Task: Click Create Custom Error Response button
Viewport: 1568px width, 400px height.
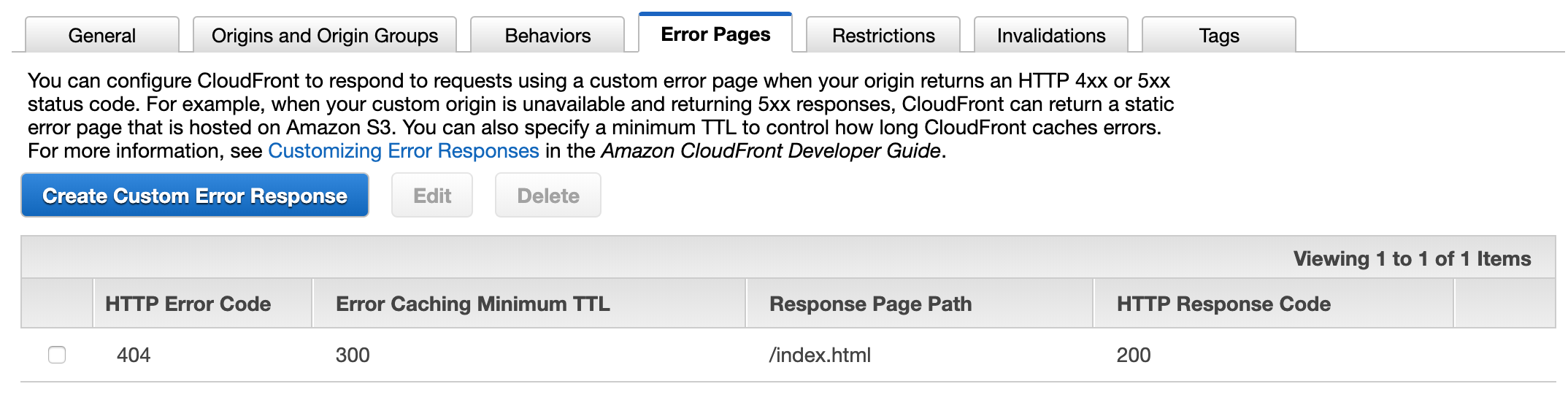Action: (195, 196)
